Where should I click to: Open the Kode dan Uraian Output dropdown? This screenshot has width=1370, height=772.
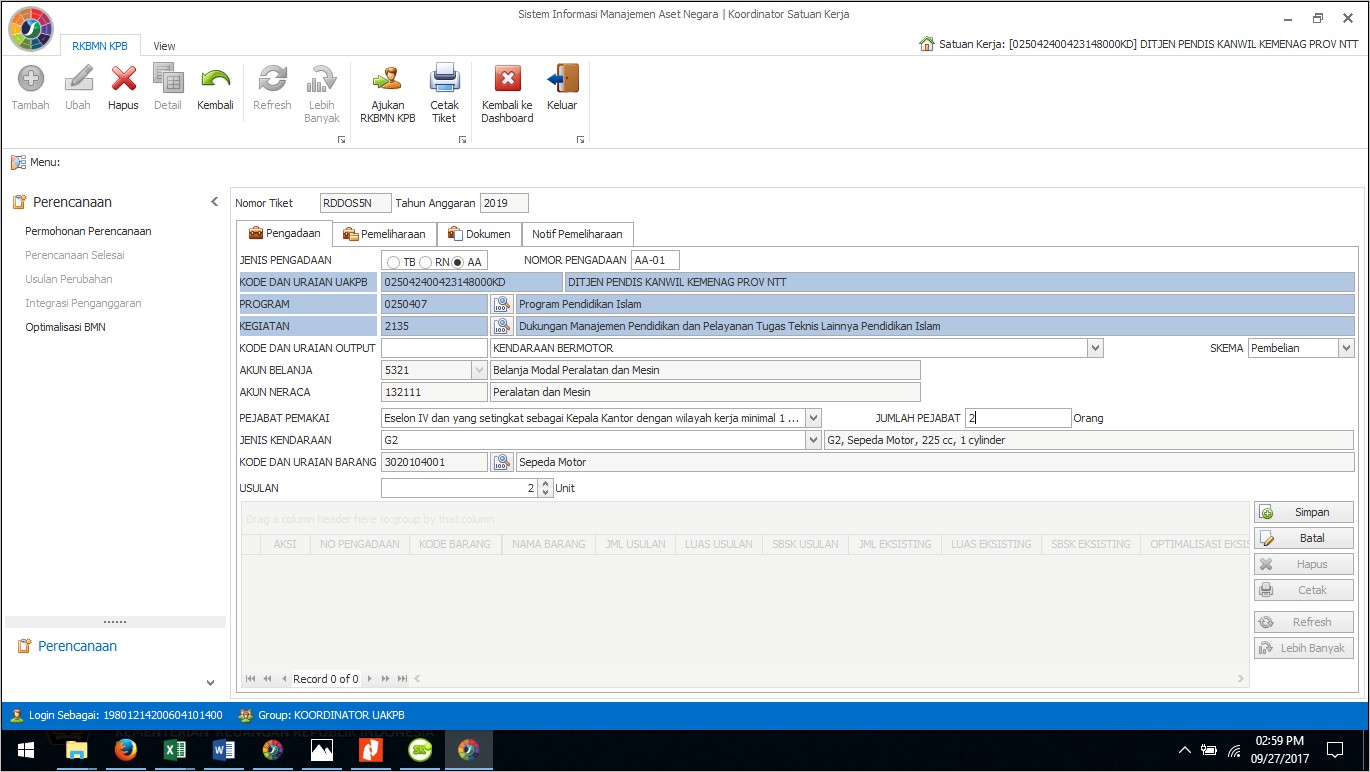[x=1095, y=348]
